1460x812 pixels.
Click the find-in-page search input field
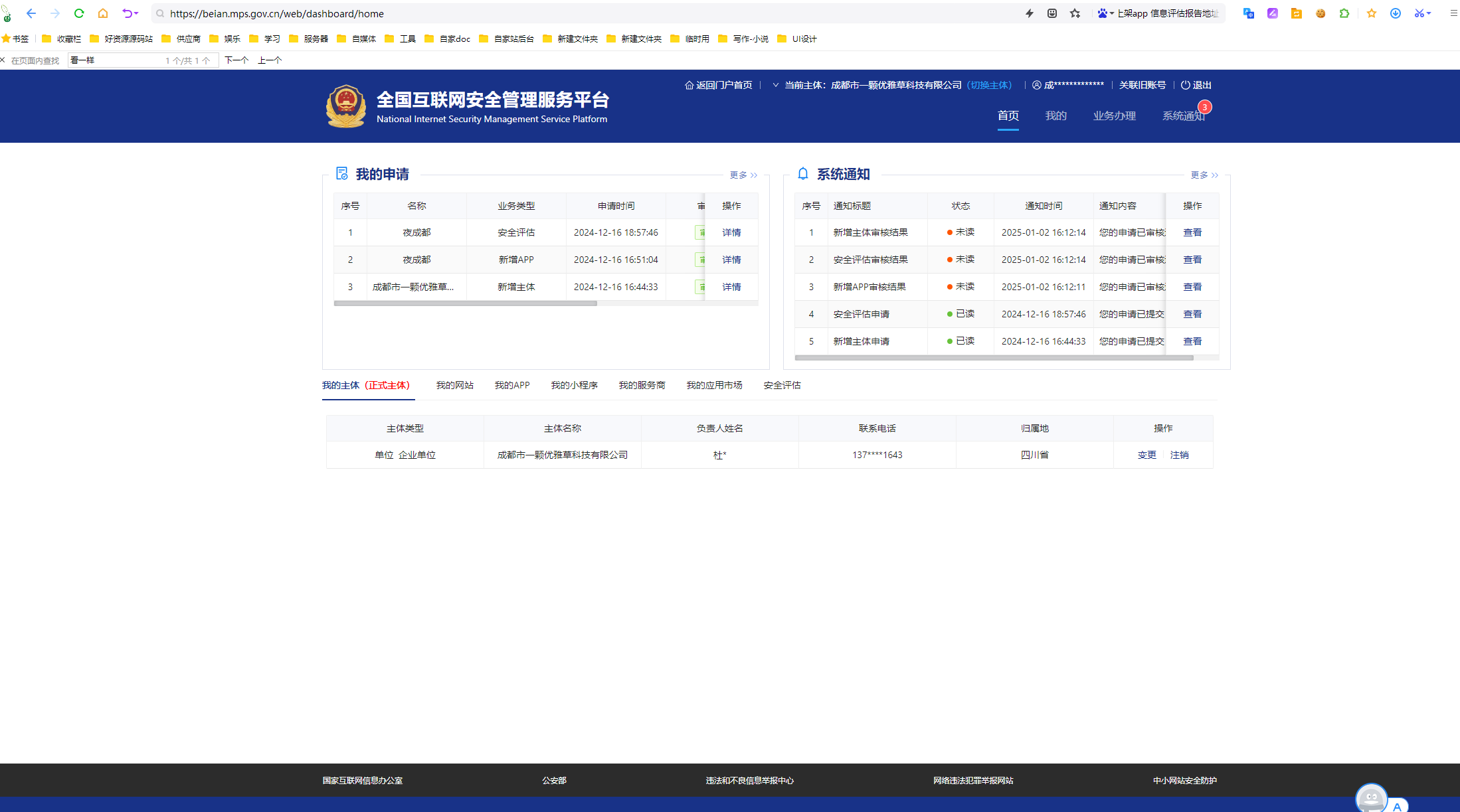pos(116,60)
